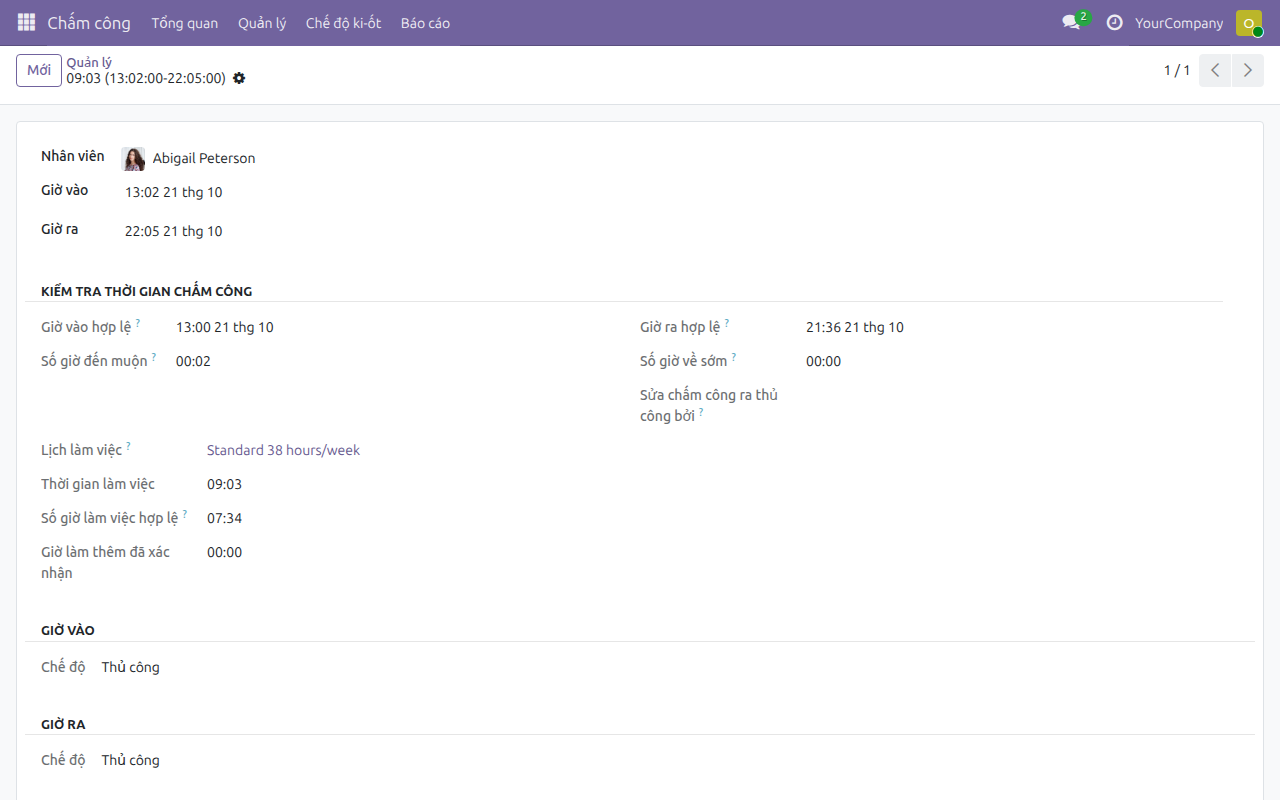Open the Báo cáo menu
This screenshot has width=1280, height=800.
click(425, 23)
